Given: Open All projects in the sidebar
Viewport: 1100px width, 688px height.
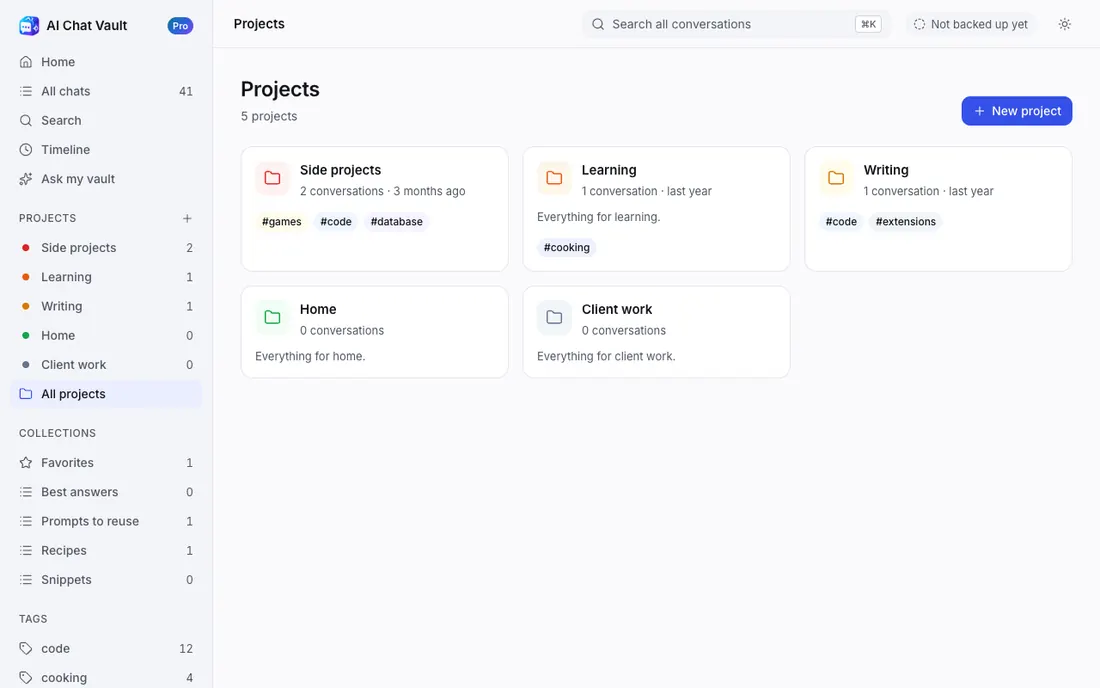Looking at the screenshot, I should click(x=106, y=394).
